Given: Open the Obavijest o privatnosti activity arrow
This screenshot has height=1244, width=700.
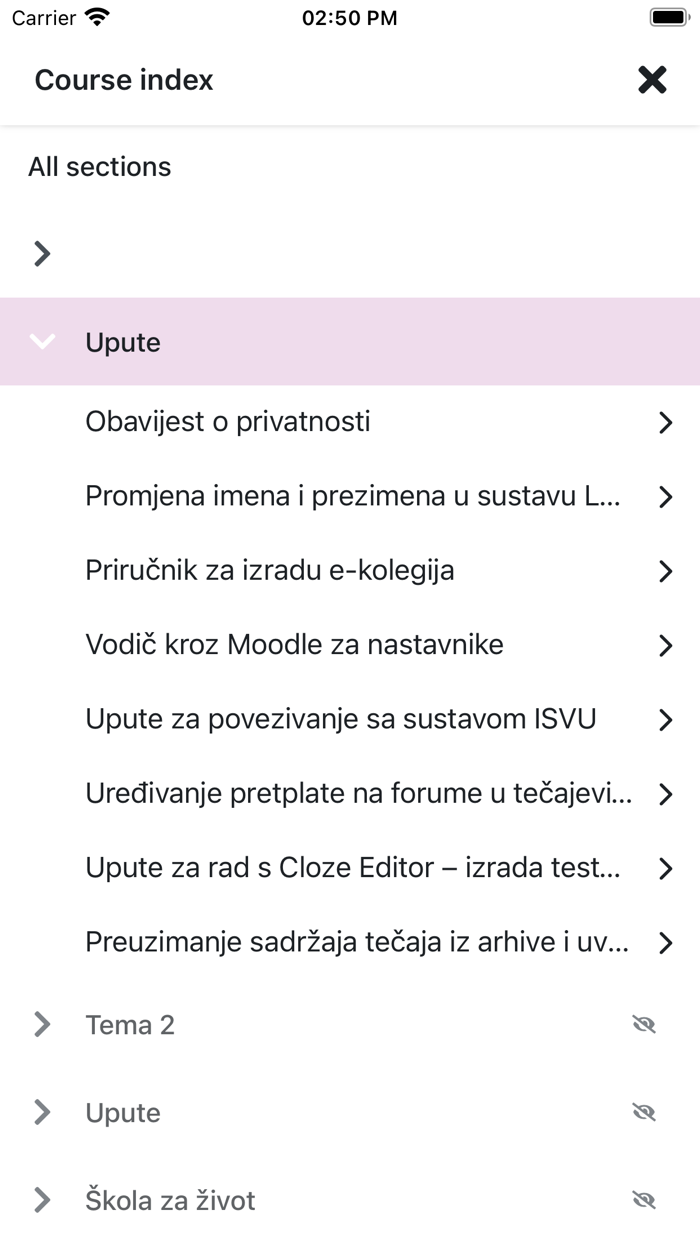Looking at the screenshot, I should (x=666, y=423).
